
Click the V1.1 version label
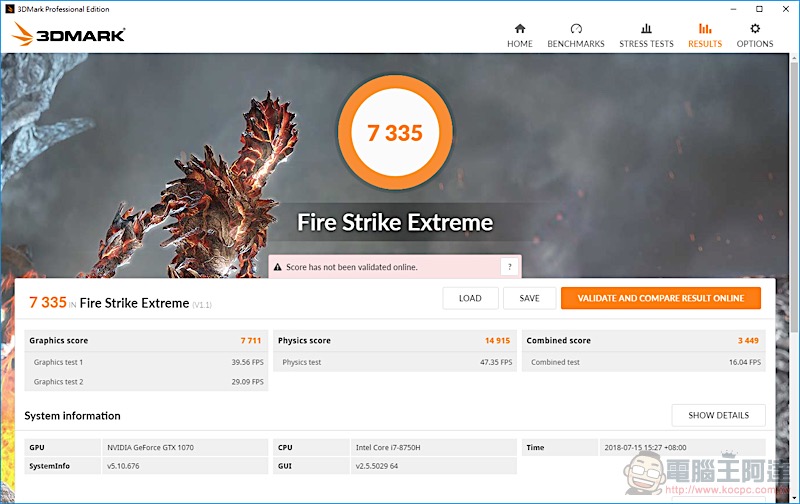coord(202,305)
